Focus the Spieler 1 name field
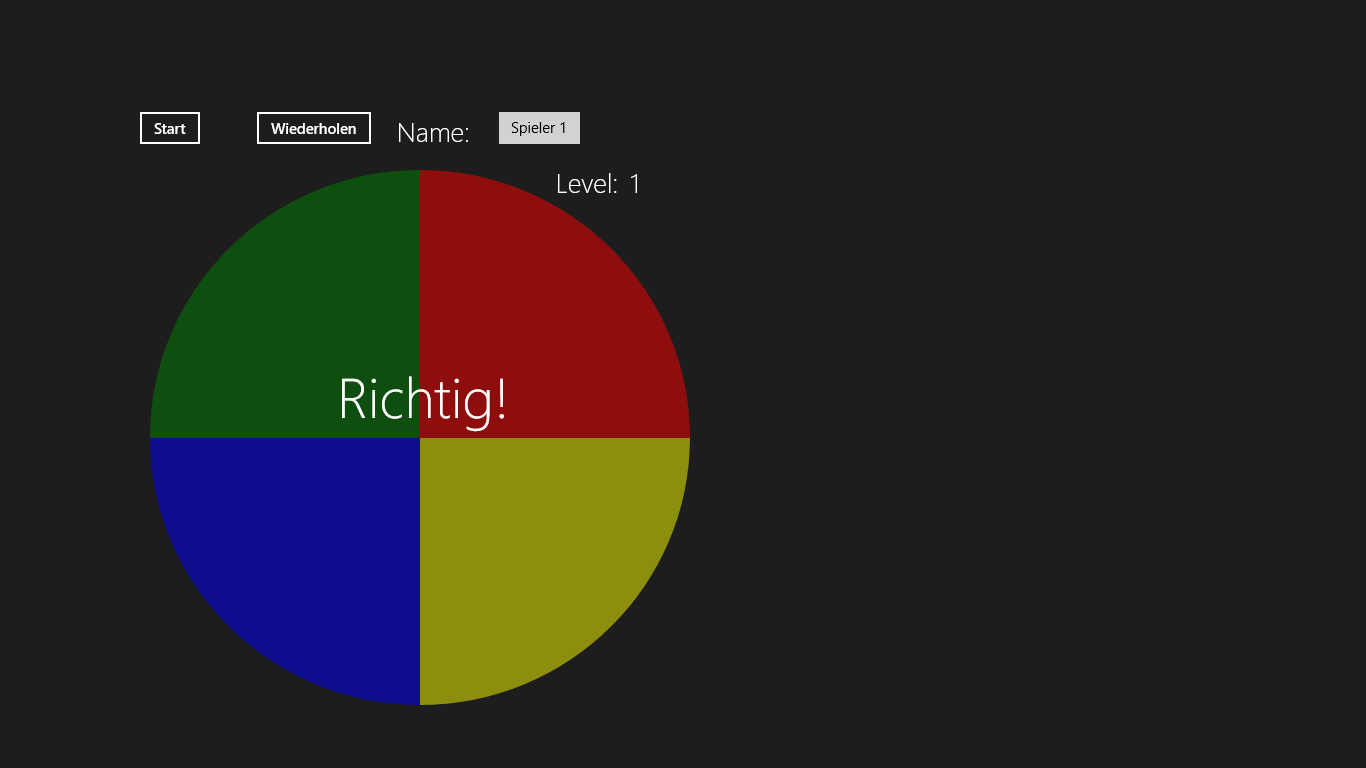Screen dimensions: 1366x768 539,128
